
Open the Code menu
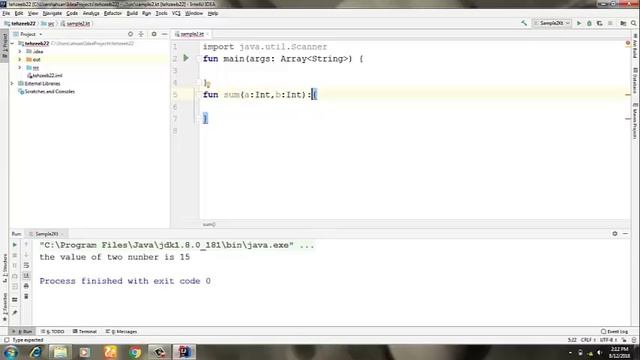72,13
